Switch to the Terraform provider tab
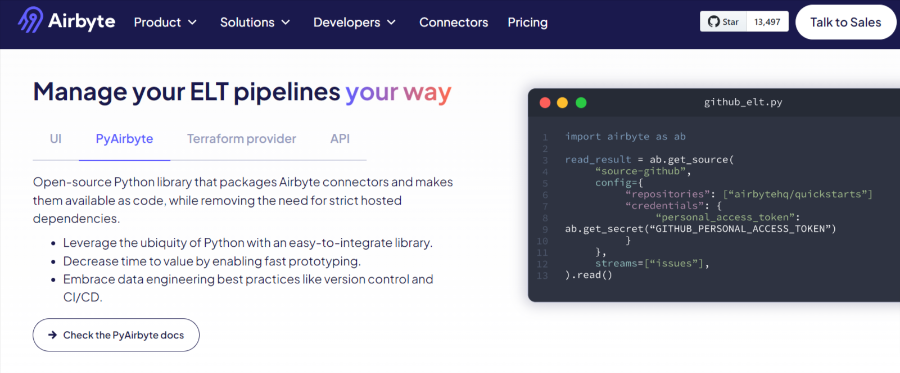The image size is (900, 373). (x=242, y=139)
